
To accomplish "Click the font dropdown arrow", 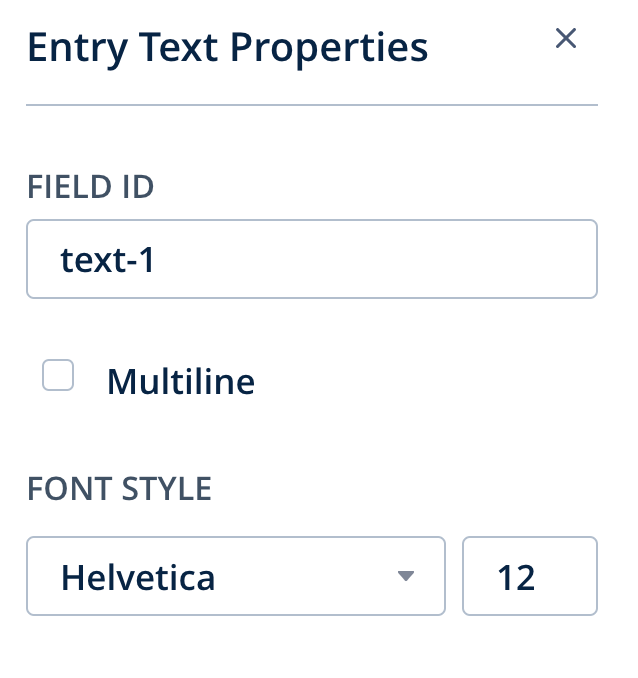I will point(405,576).
